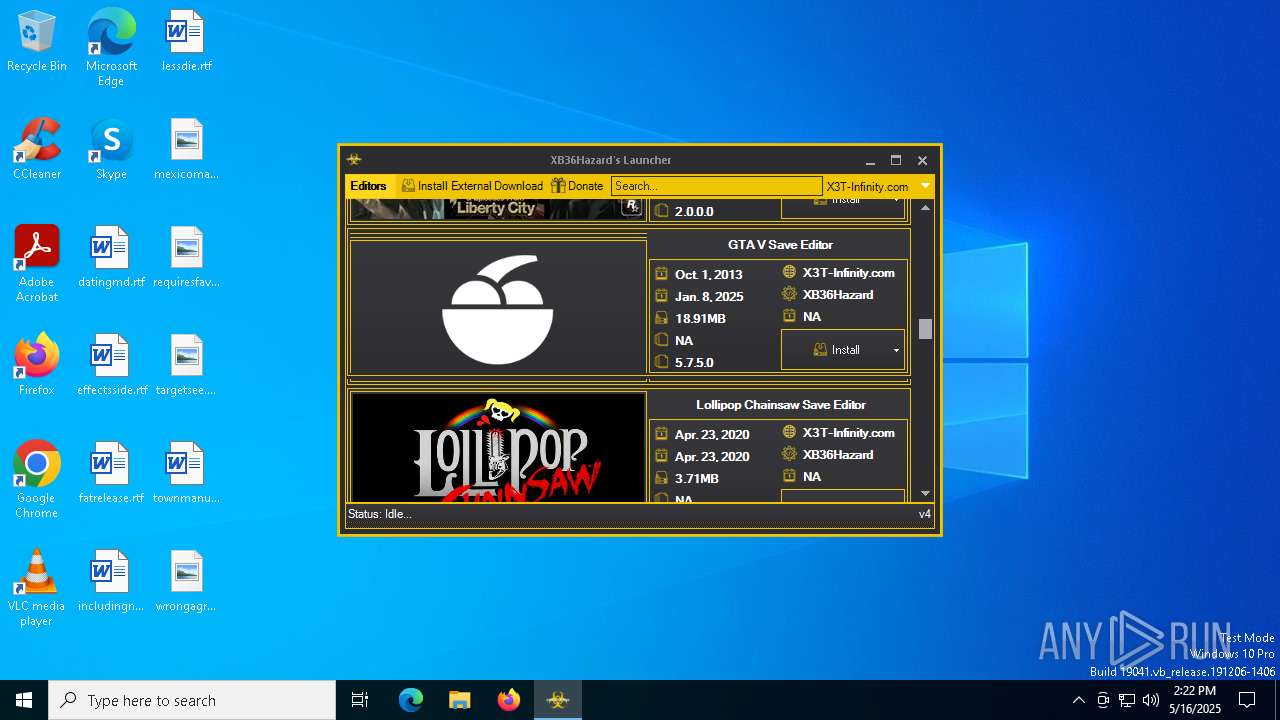1280x720 pixels.
Task: Click the scroll up arrow in the launcher list
Action: point(925,208)
